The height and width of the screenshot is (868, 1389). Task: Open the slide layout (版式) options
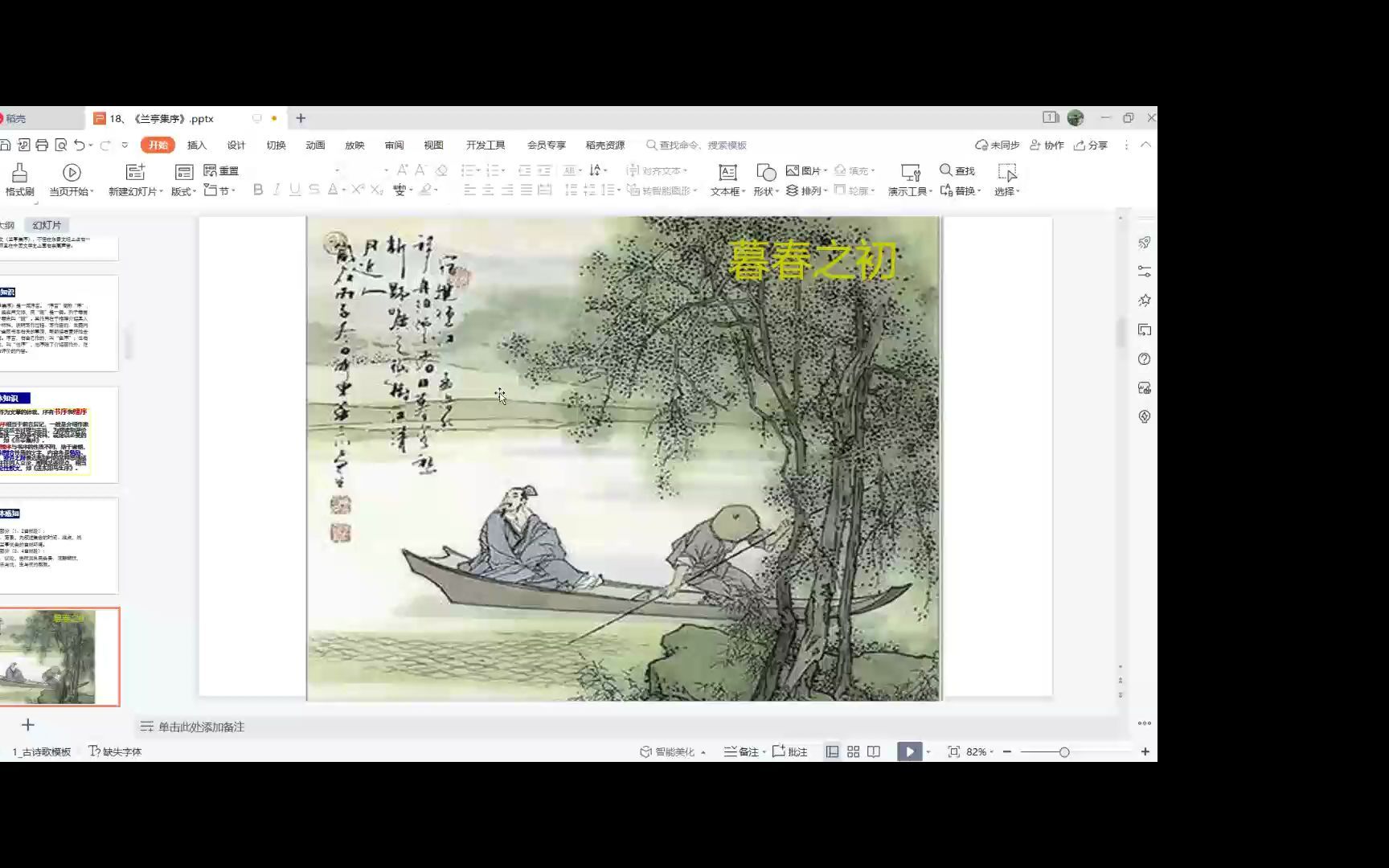(184, 179)
